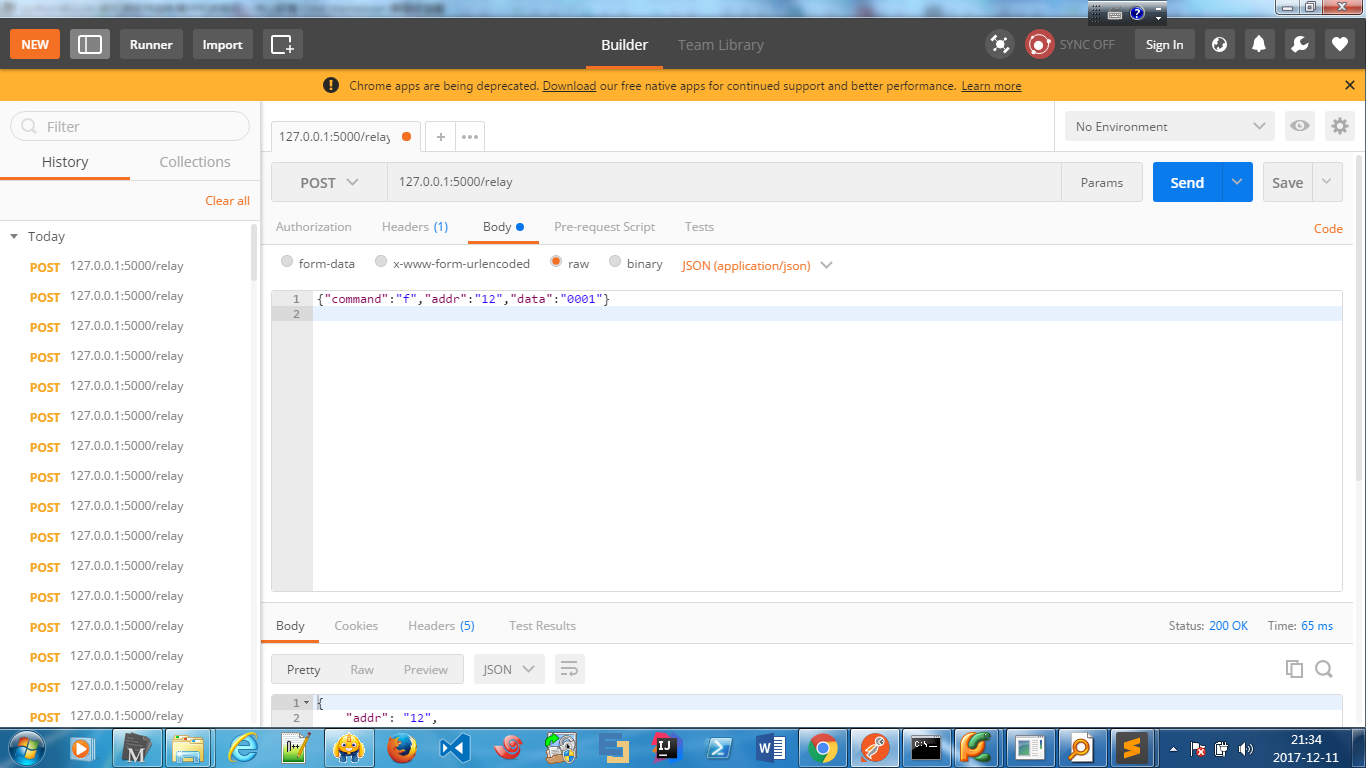Collapse the Today history group
This screenshot has width=1366, height=768.
point(14,237)
